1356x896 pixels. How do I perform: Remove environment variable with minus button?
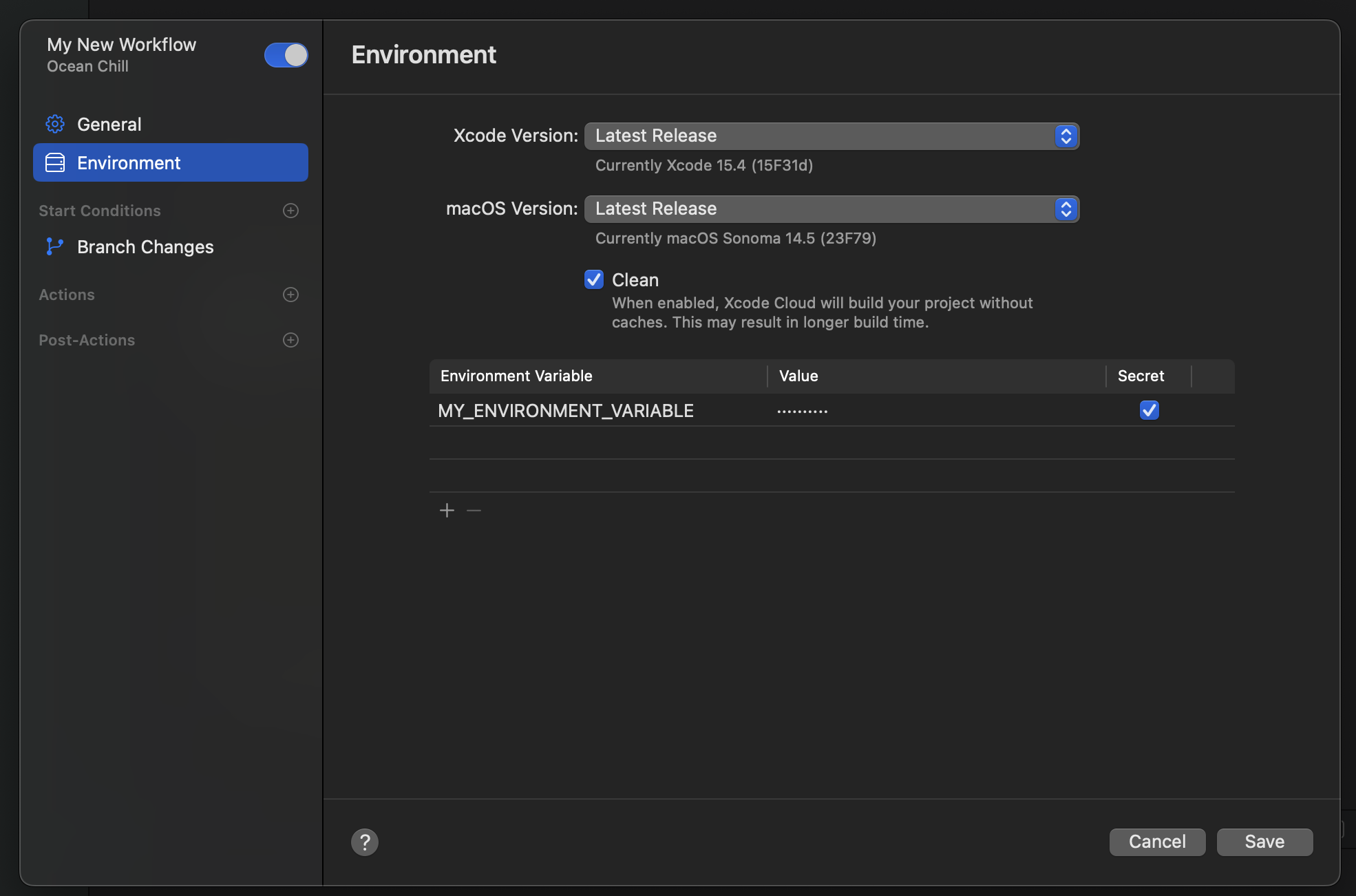point(474,510)
